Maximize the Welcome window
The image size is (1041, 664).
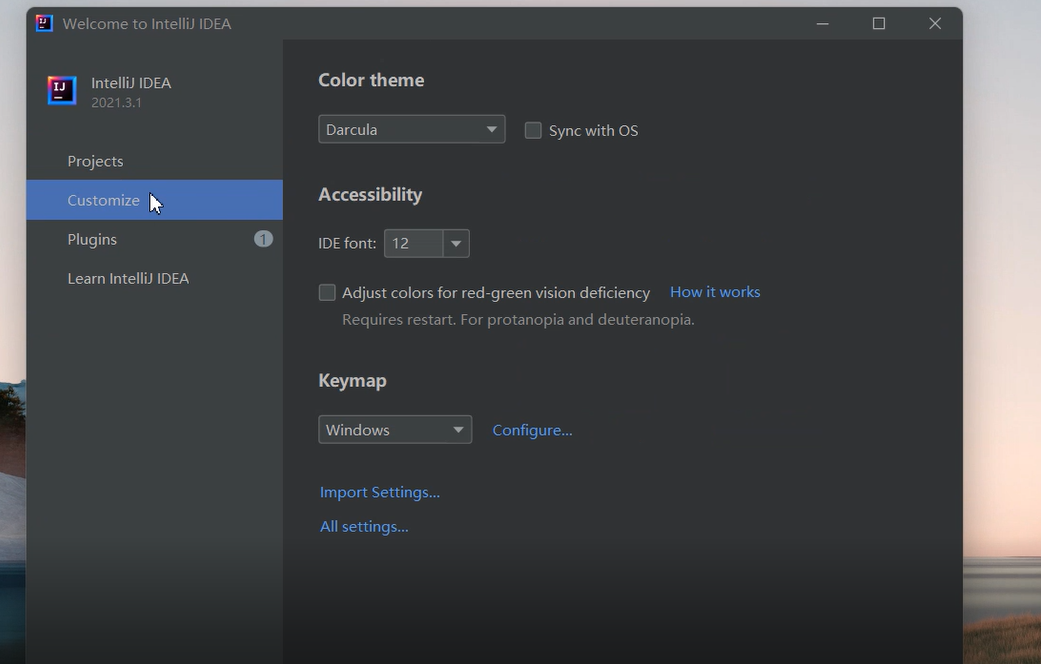tap(879, 24)
